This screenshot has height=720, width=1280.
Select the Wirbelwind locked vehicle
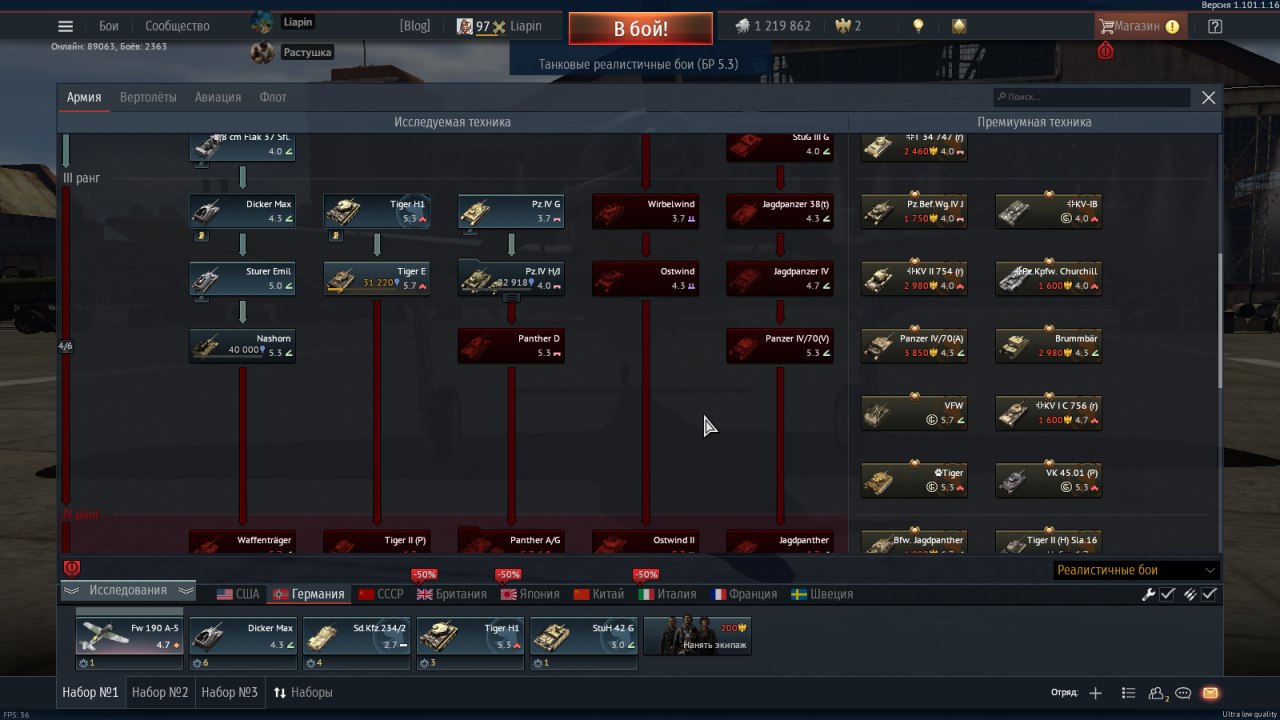[x=645, y=211]
